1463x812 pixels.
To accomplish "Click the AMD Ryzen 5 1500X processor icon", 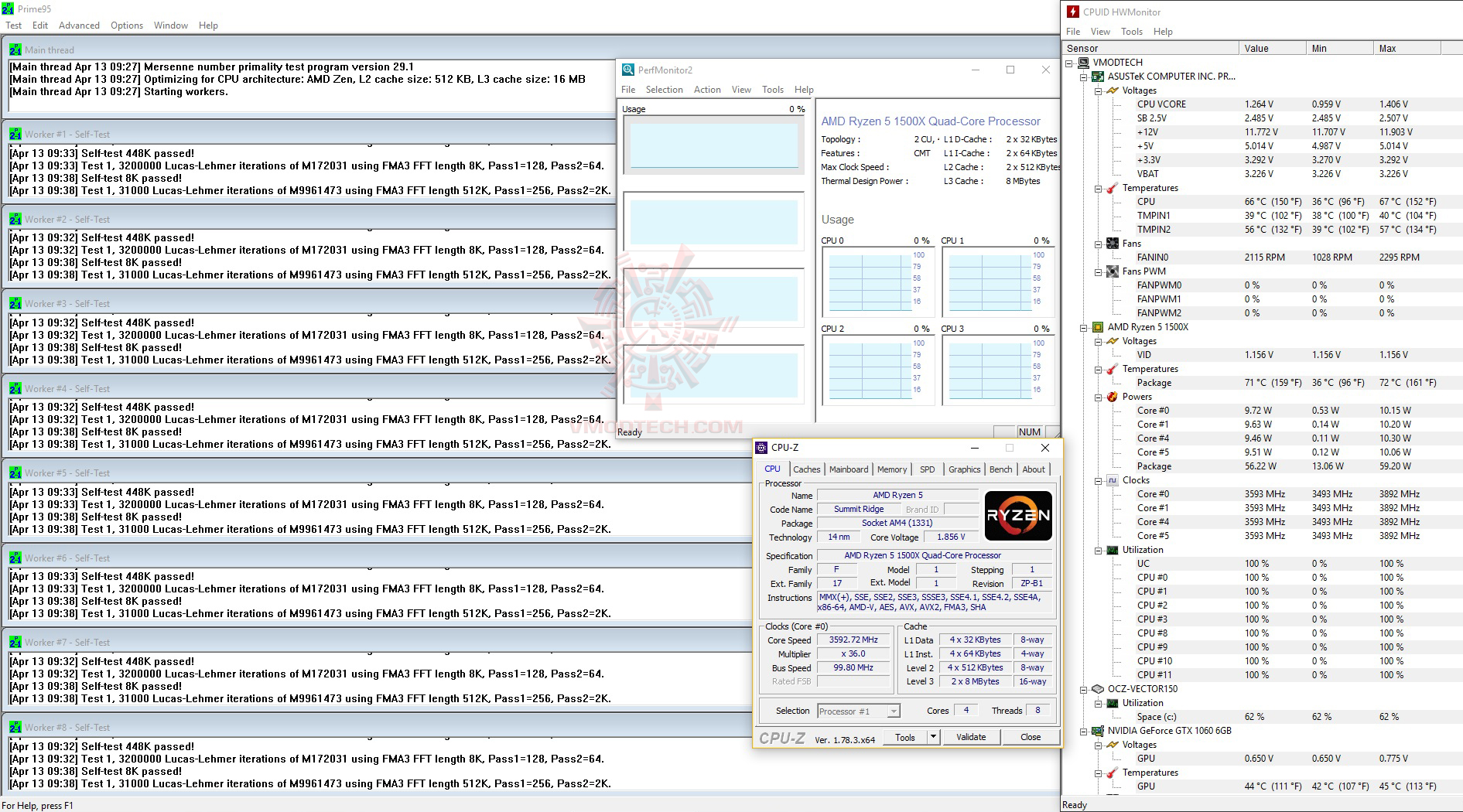I will coord(1098,327).
